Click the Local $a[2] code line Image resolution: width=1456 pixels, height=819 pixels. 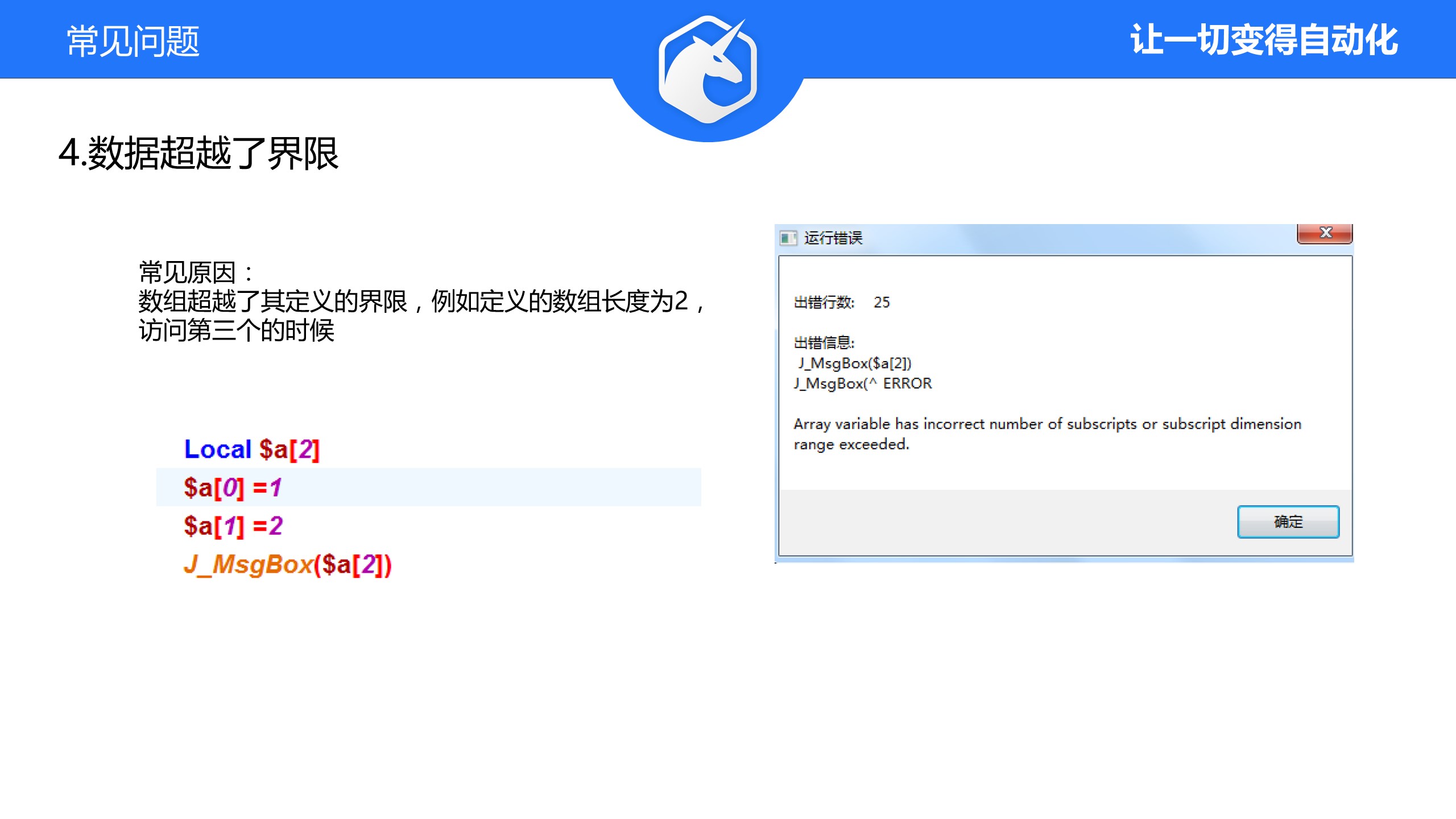click(251, 449)
